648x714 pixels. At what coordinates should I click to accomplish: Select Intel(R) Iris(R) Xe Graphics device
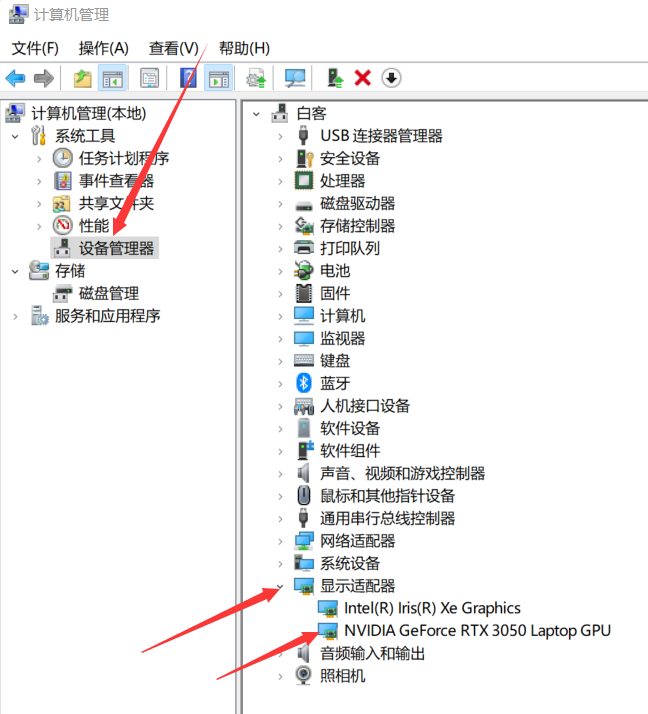(432, 608)
